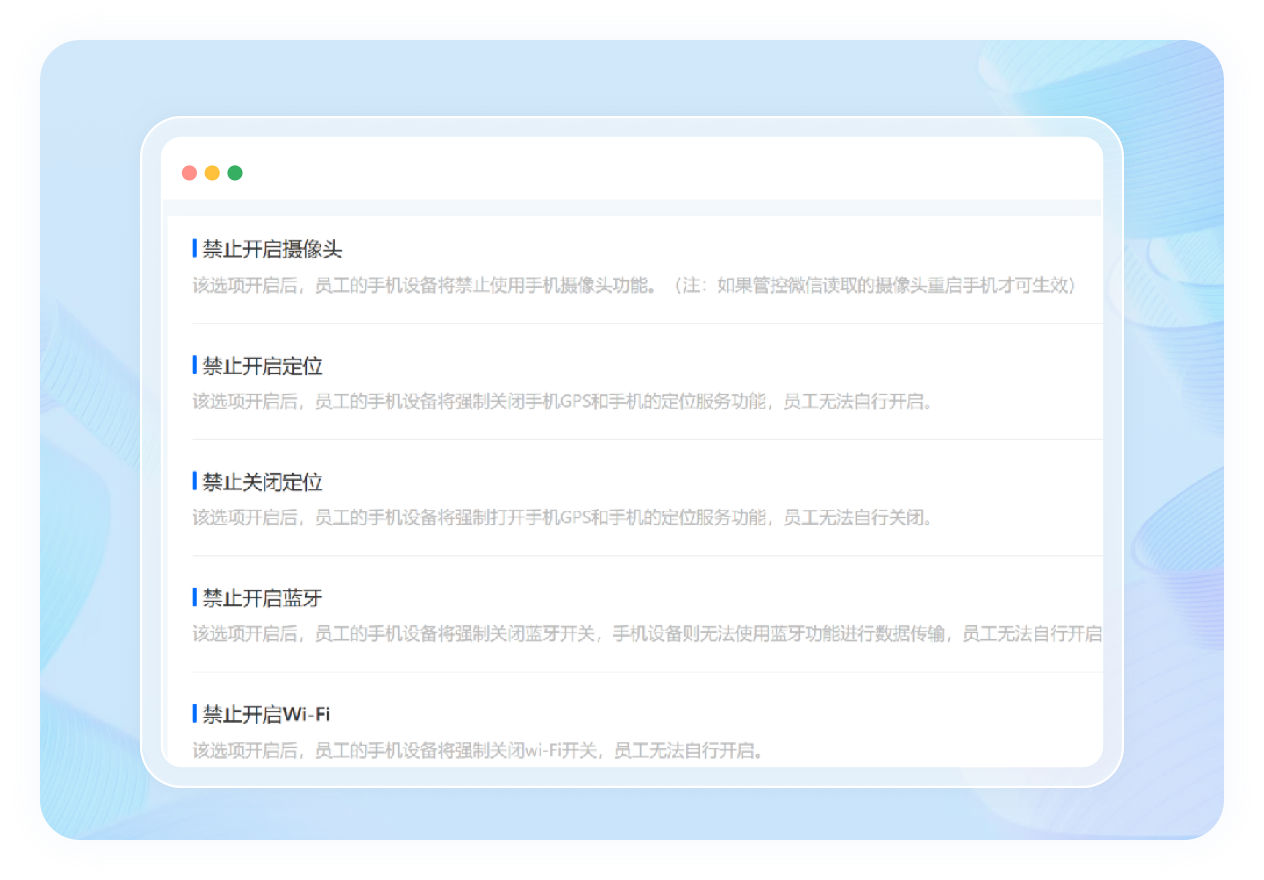Click the blue bar beside 禁止开启Wi-Fi
Screen dimensions: 1264x880
[x=194, y=713]
